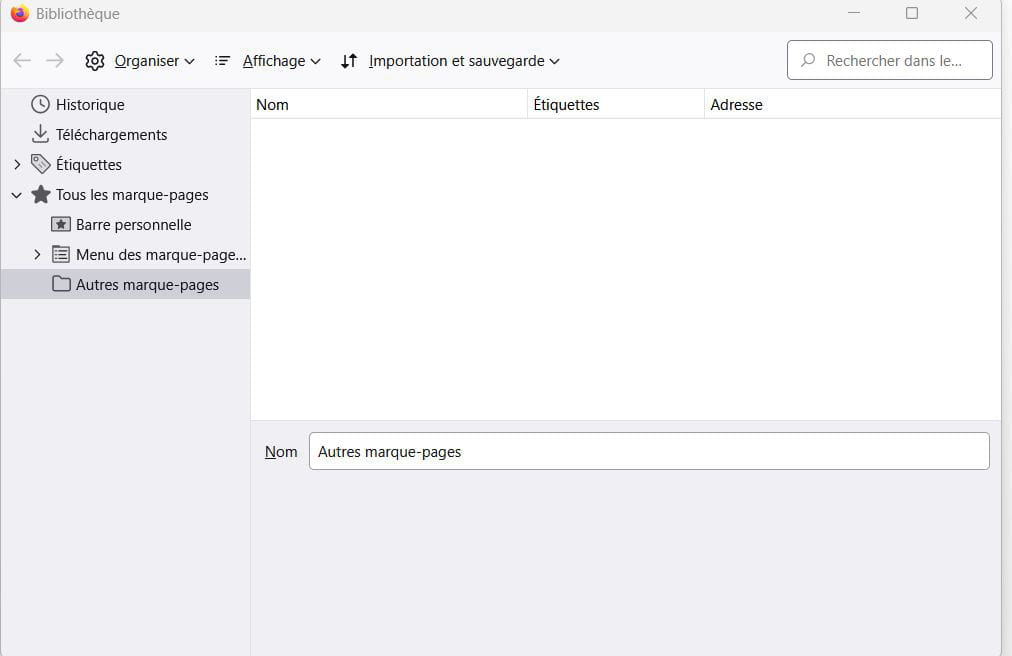Viewport: 1012px width, 656px height.
Task: Sort by the Adresse column header
Action: (x=850, y=104)
